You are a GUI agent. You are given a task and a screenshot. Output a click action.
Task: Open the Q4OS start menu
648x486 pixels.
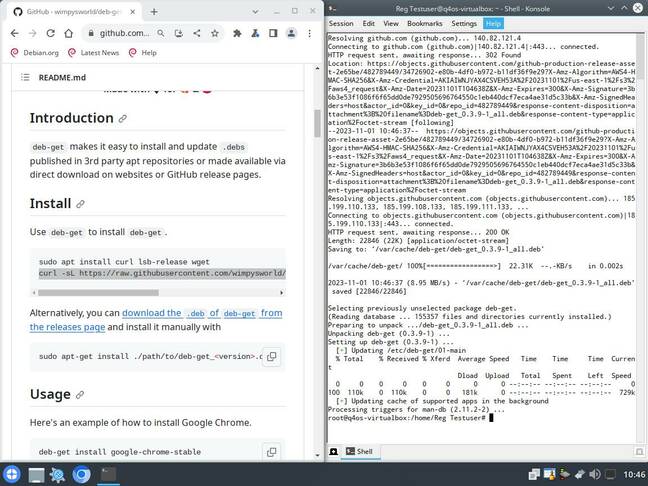click(x=12, y=474)
